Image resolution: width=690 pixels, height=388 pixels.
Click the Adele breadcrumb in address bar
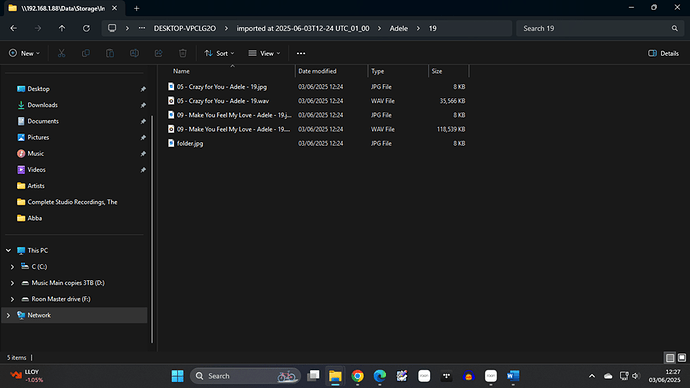tap(399, 28)
